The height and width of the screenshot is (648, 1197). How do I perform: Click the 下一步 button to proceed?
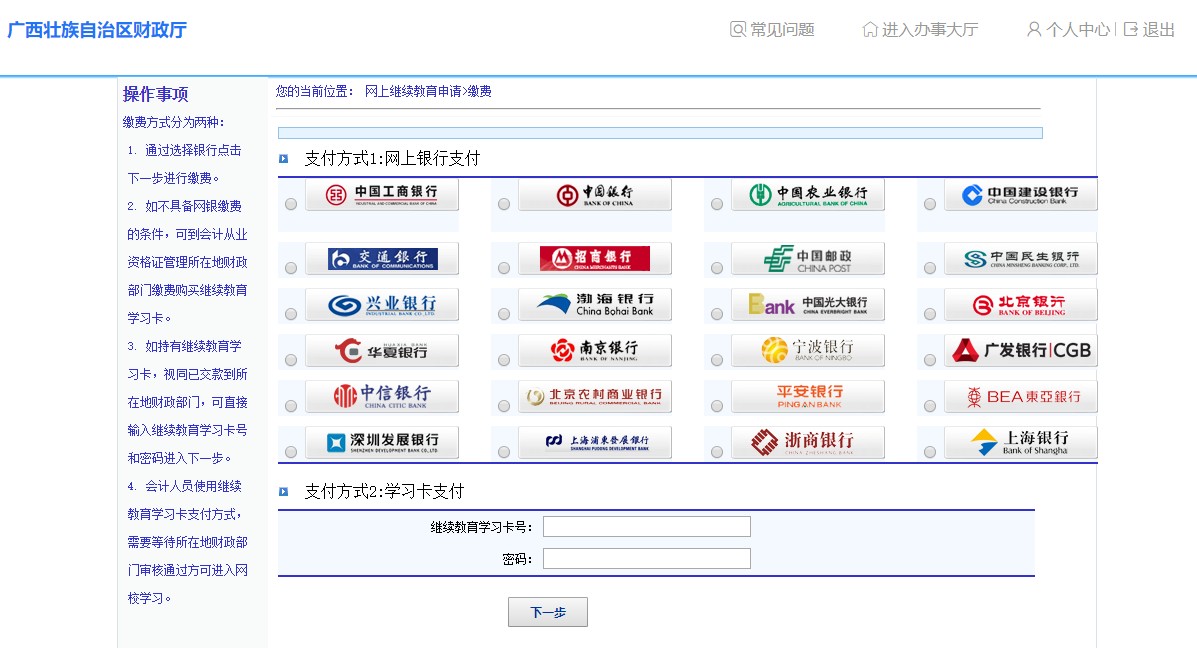(547, 611)
